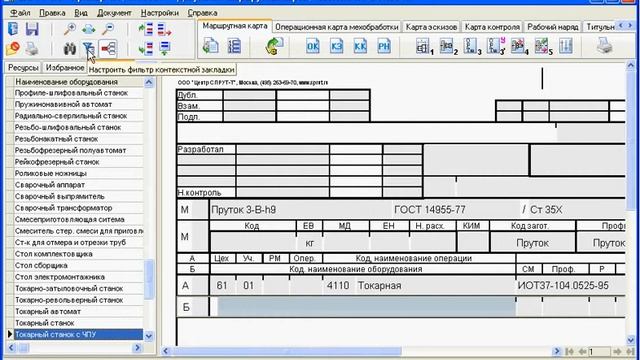Click the page number field in the navigator
640x360 pixels.
[x=599, y=351]
